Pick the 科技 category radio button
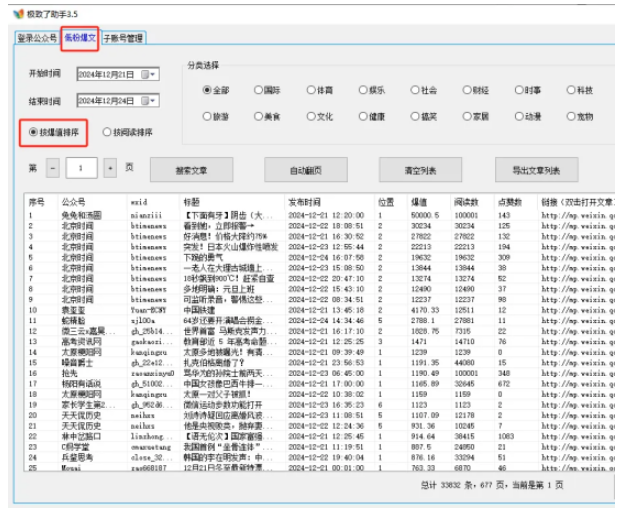This screenshot has height=510, width=623. (570, 90)
